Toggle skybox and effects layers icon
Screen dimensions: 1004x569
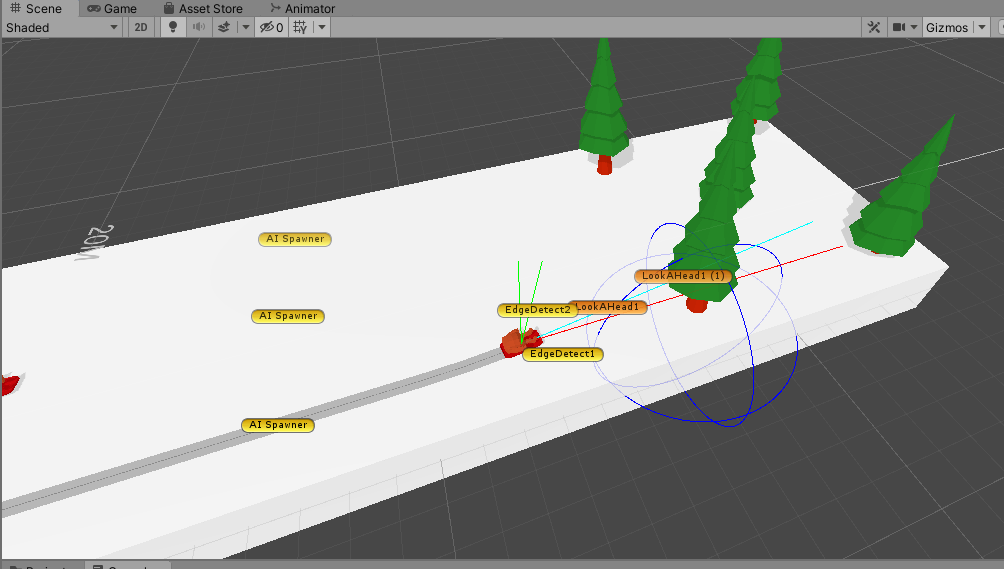pos(225,27)
